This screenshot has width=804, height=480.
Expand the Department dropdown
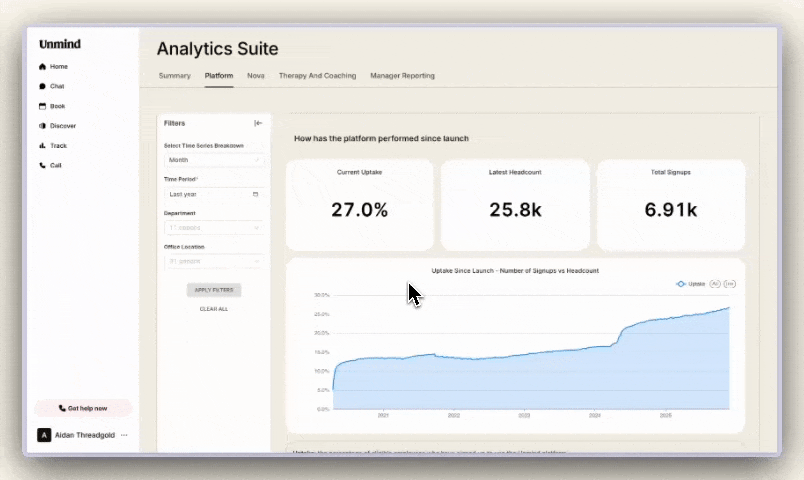[x=213, y=228]
